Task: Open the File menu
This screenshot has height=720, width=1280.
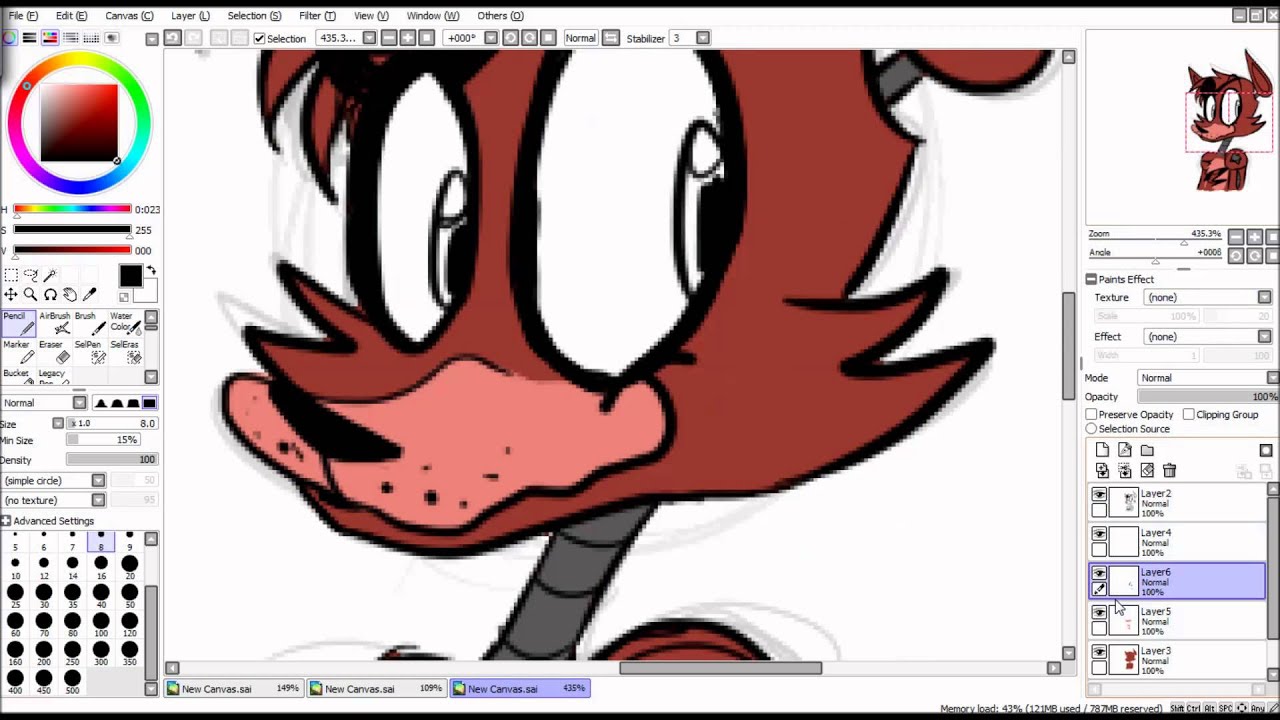Action: tap(23, 15)
